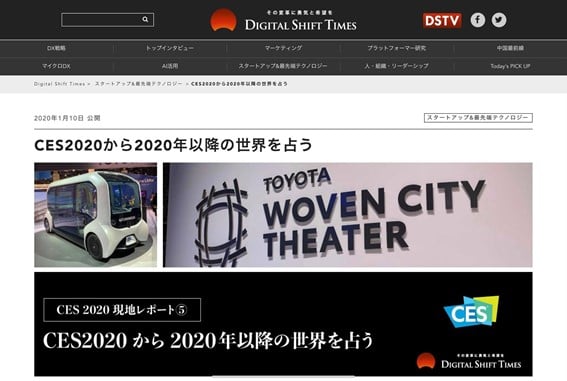Image resolution: width=567 pixels, height=381 pixels.
Task: Focus the header search box
Action: (x=107, y=20)
